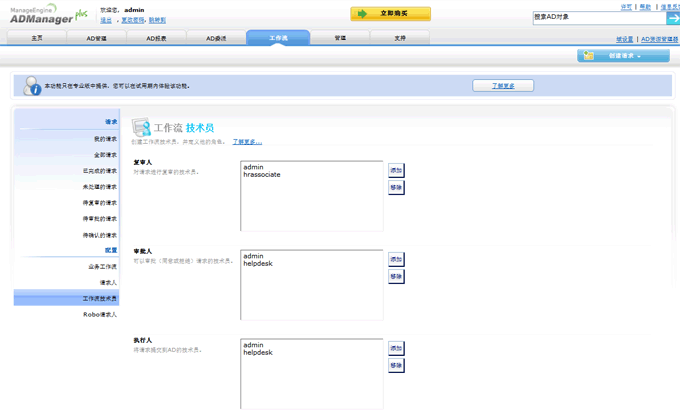Viewport: 680px width, 414px height.
Task: Open the AD报表 tab
Action: (x=156, y=38)
